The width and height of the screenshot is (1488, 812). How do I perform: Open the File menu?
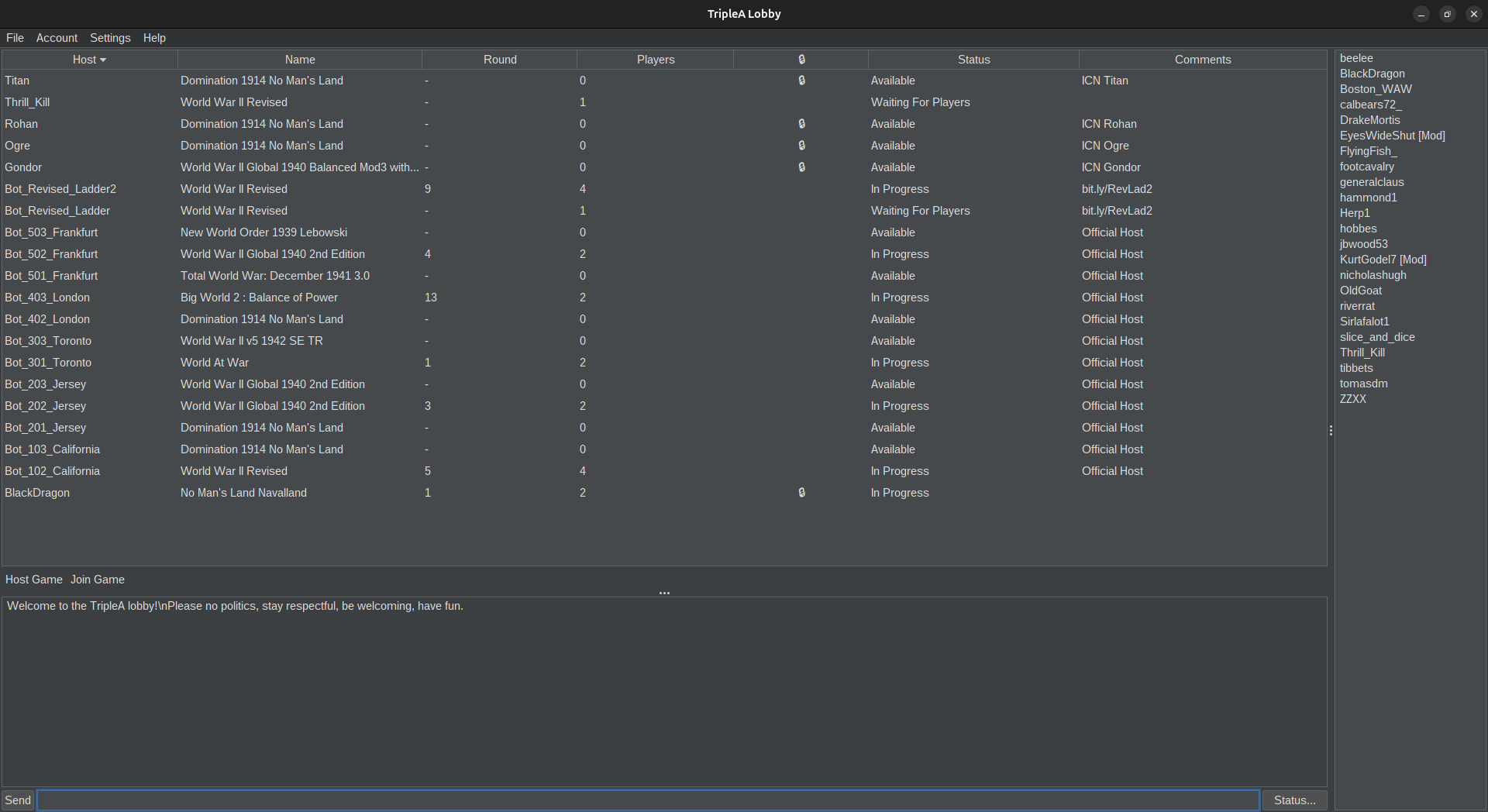(x=15, y=38)
